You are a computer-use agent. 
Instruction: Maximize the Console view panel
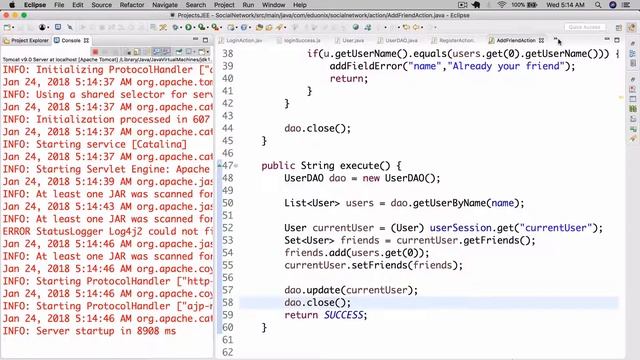coord(205,40)
